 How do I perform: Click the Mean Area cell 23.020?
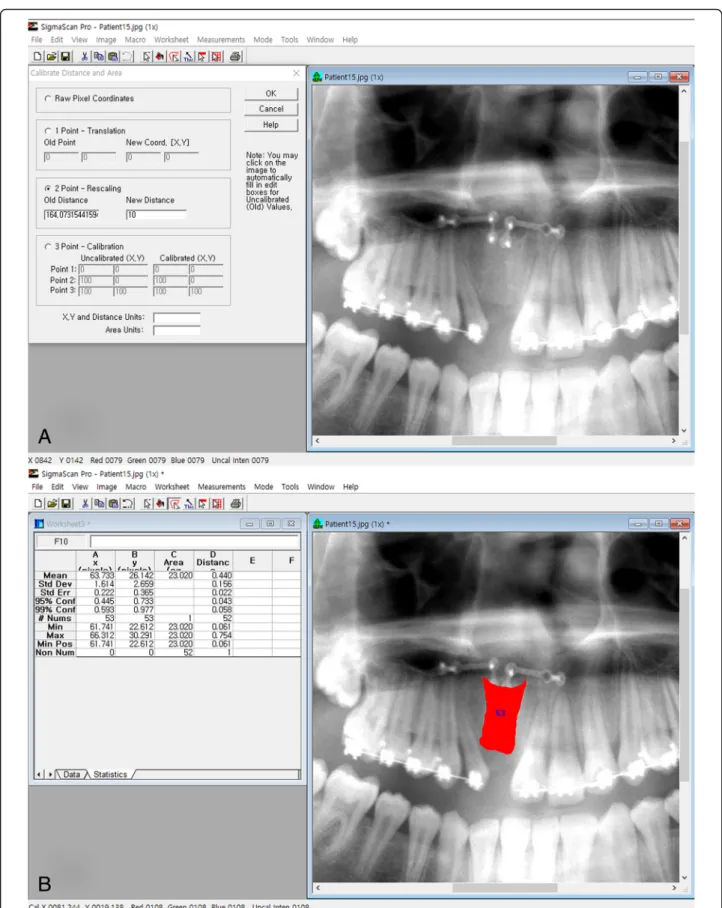coord(174,576)
